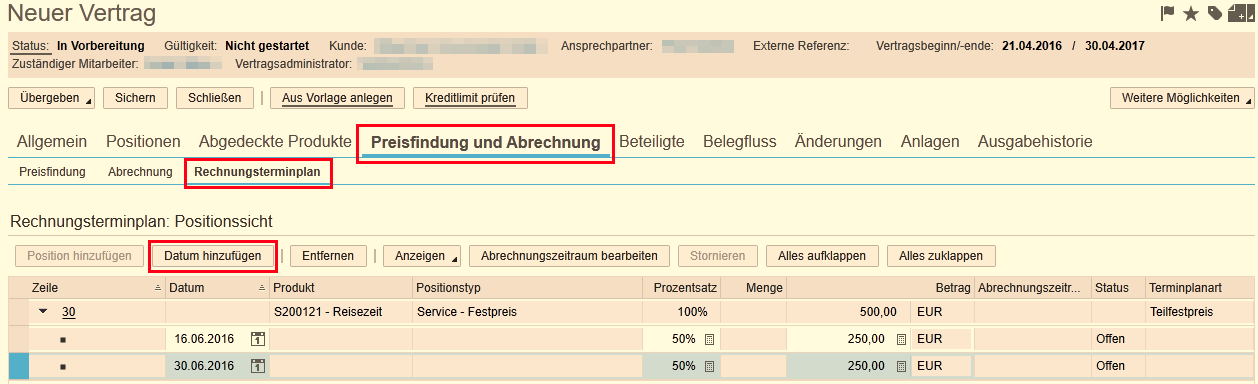The image size is (1258, 384).
Task: Click the star favorite icon
Action: (x=1190, y=13)
